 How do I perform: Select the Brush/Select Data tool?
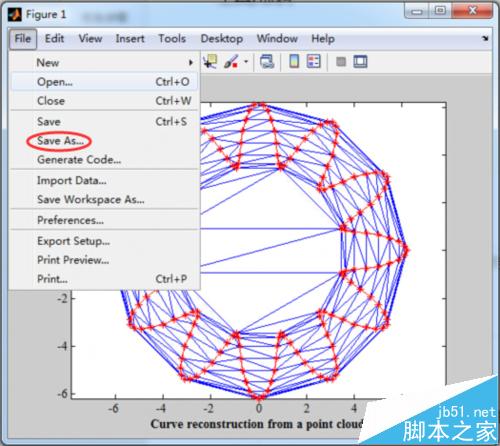pyautogui.click(x=231, y=62)
